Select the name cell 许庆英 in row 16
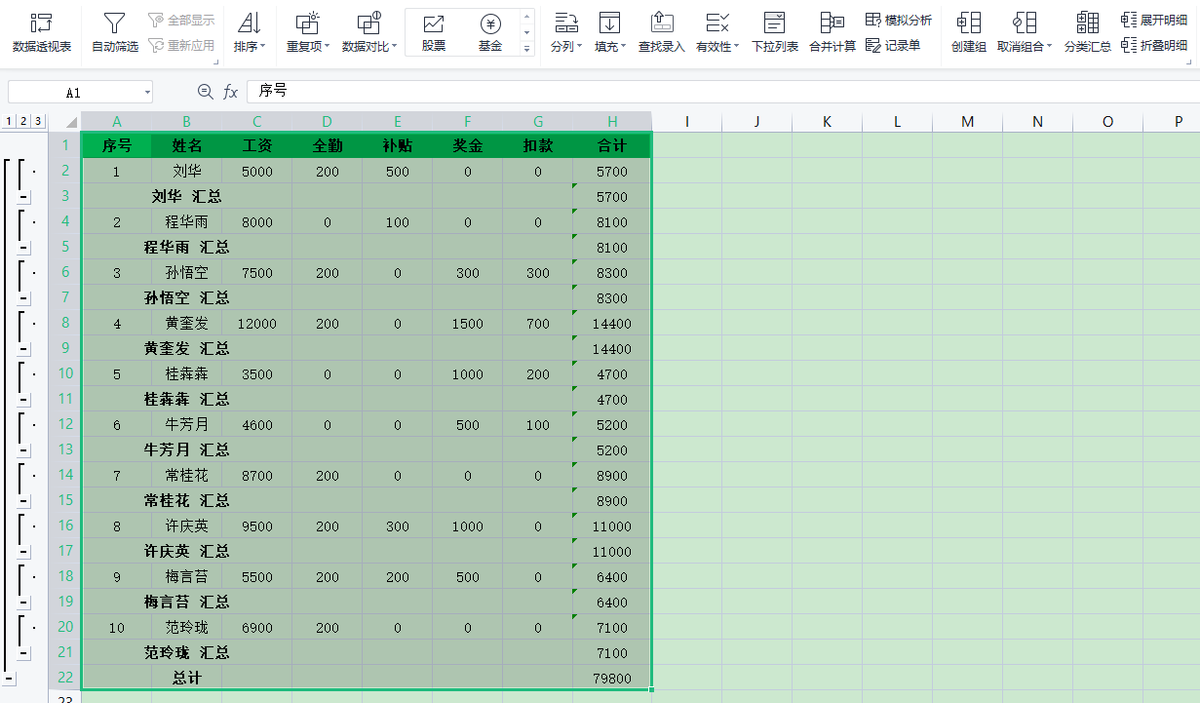 click(x=187, y=526)
